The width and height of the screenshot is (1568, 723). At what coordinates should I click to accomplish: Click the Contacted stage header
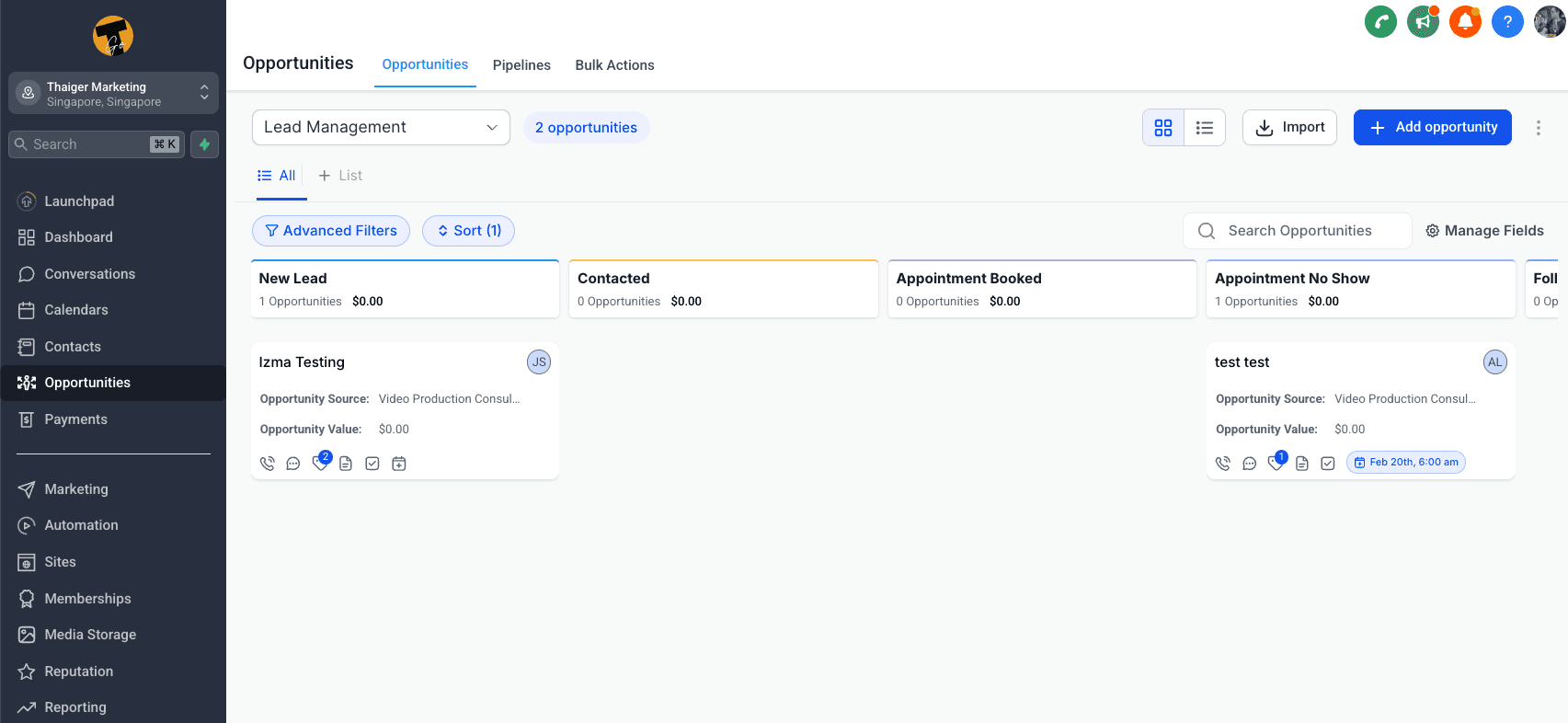tap(724, 289)
